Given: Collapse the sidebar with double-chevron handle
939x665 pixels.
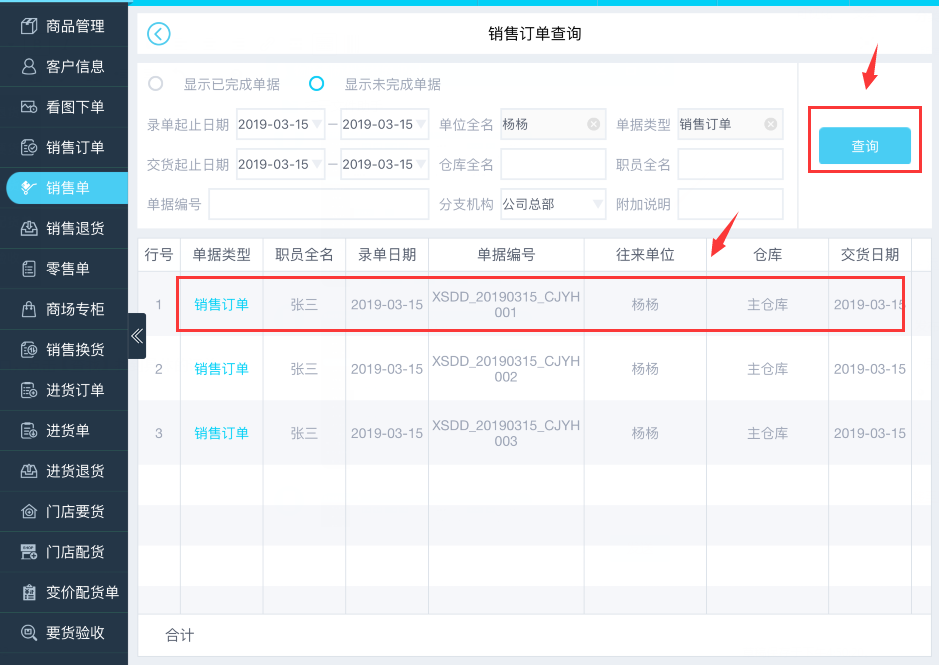Looking at the screenshot, I should point(137,335).
